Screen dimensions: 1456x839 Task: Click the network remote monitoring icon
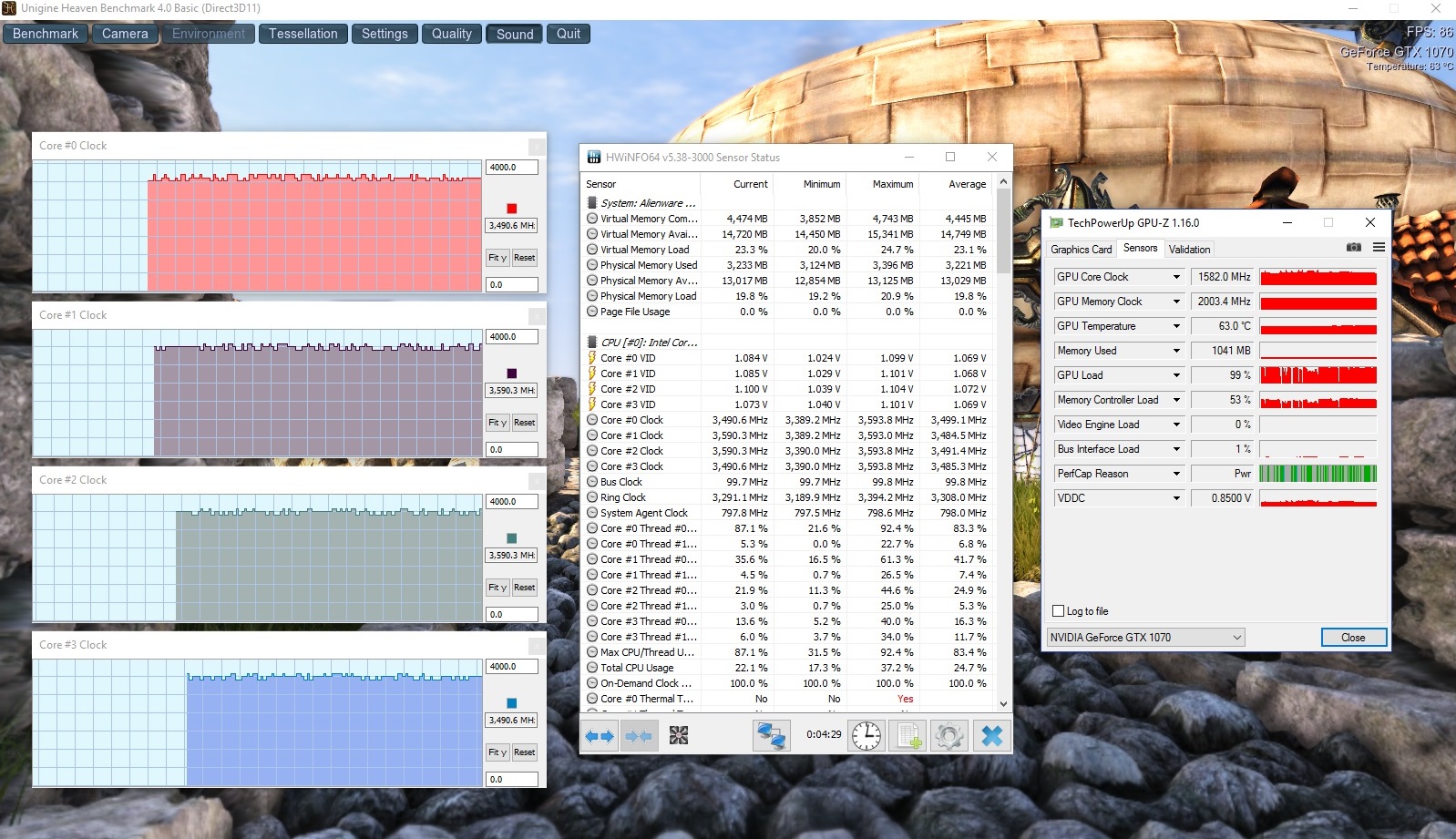tap(771, 735)
